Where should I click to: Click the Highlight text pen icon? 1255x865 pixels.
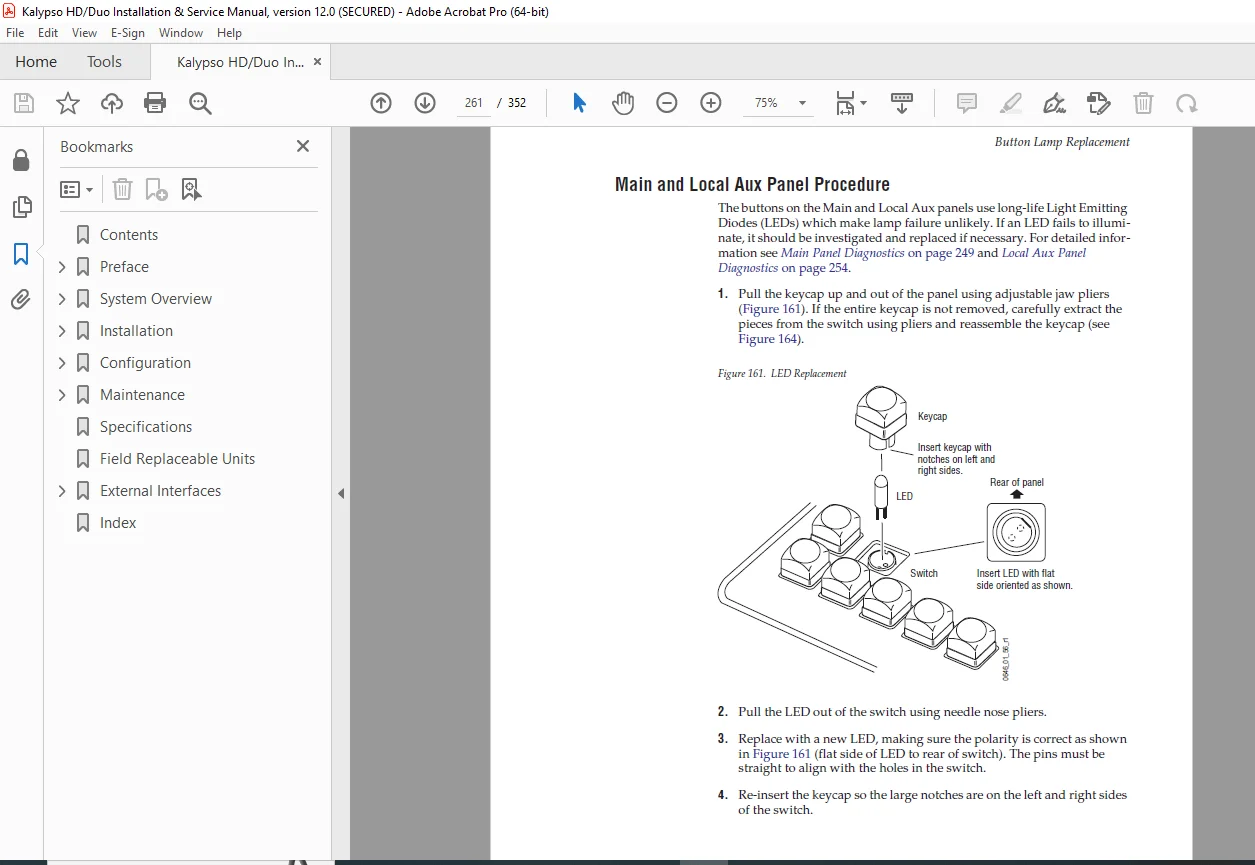[x=1011, y=103]
